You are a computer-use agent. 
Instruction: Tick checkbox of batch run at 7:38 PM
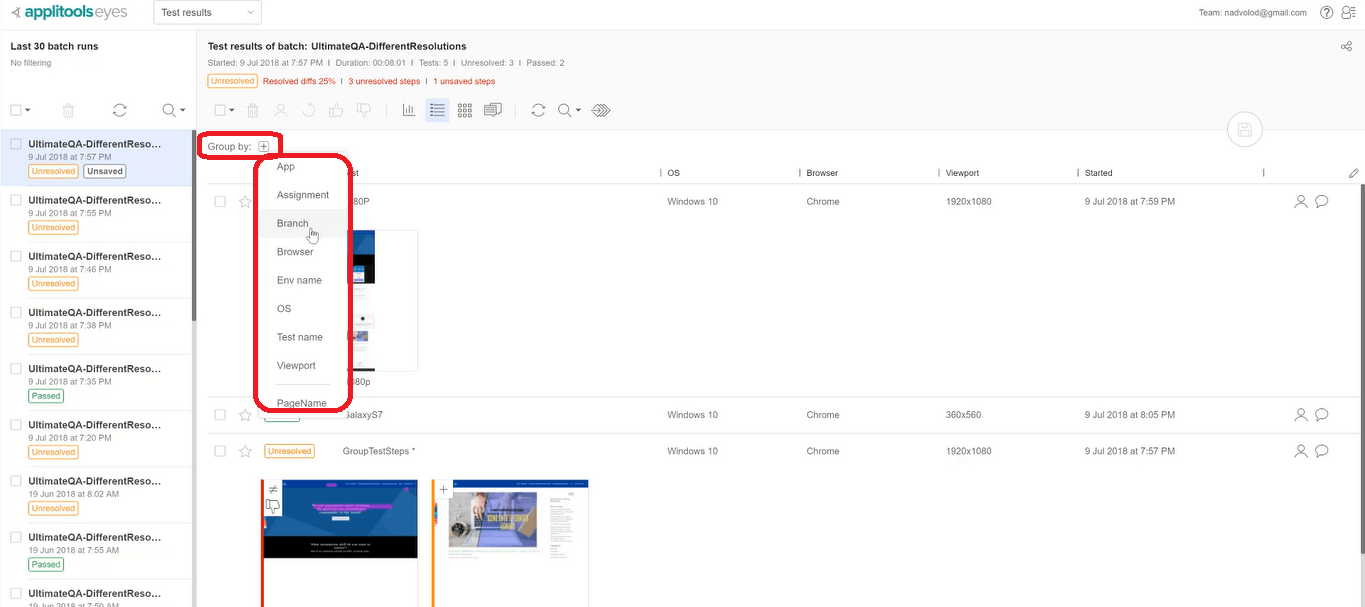(x=16, y=312)
